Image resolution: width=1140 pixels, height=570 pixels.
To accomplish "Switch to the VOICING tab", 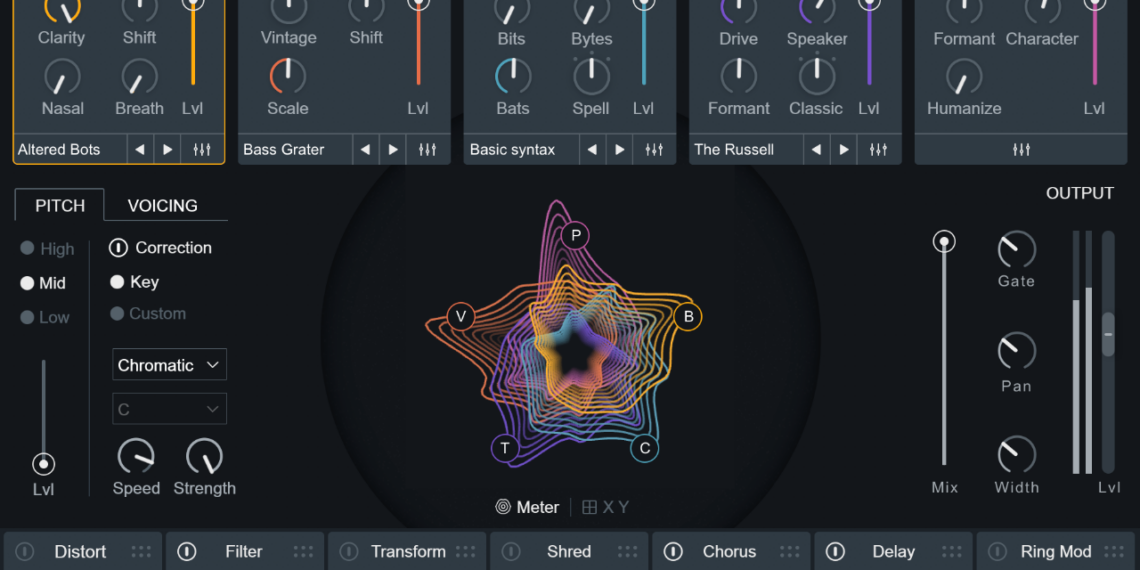I will (162, 205).
